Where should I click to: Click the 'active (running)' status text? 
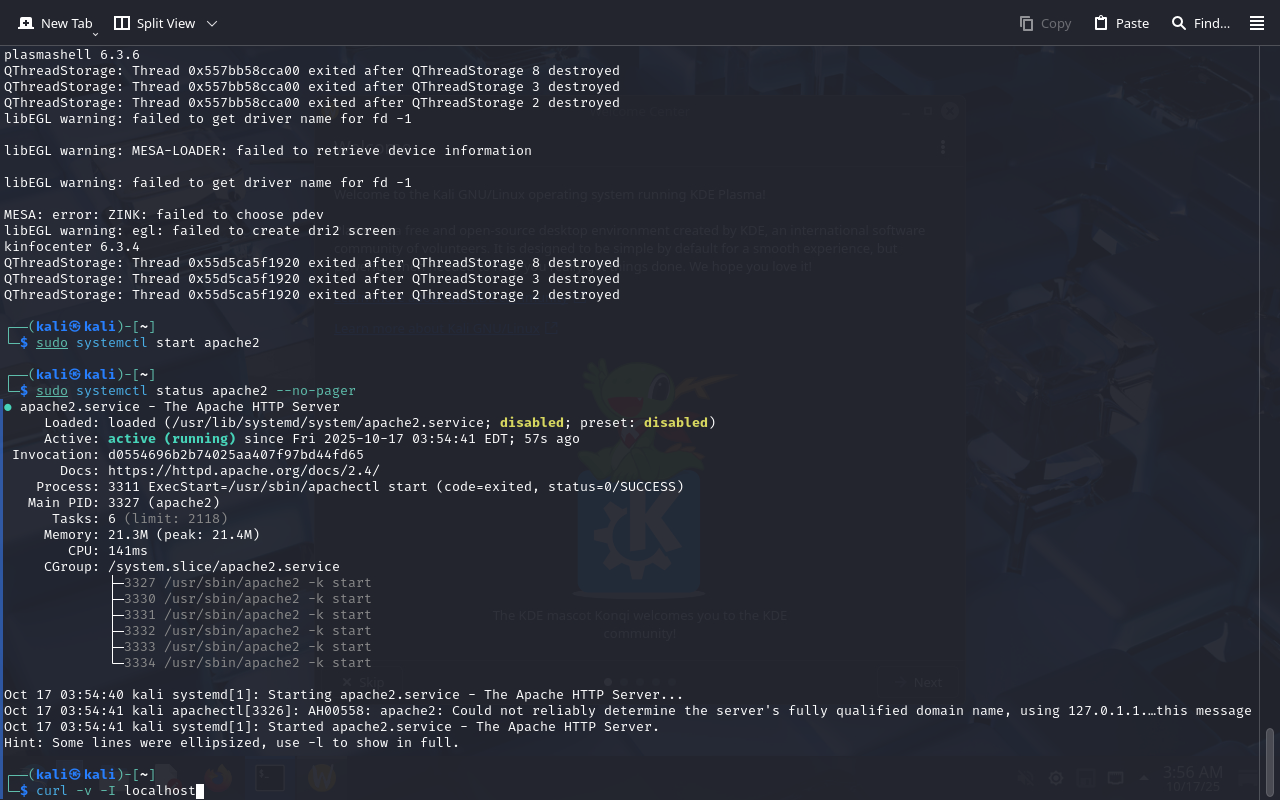[x=171, y=439]
